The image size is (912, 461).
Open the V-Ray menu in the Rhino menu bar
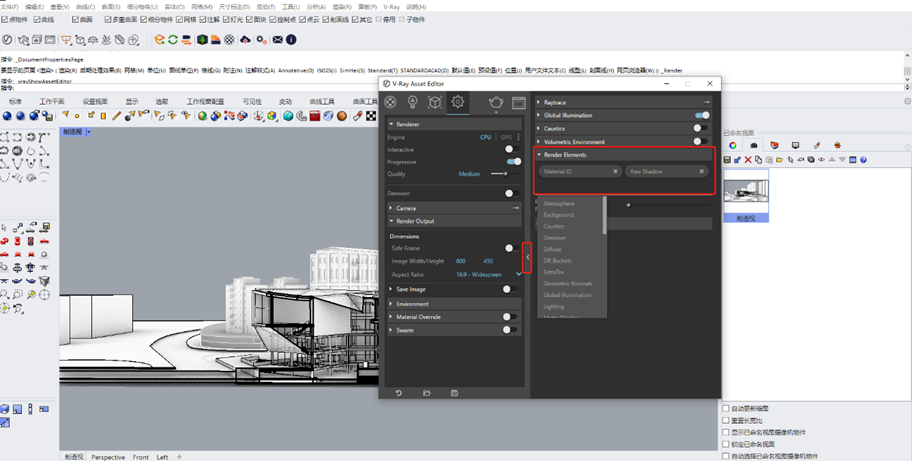click(391, 7)
